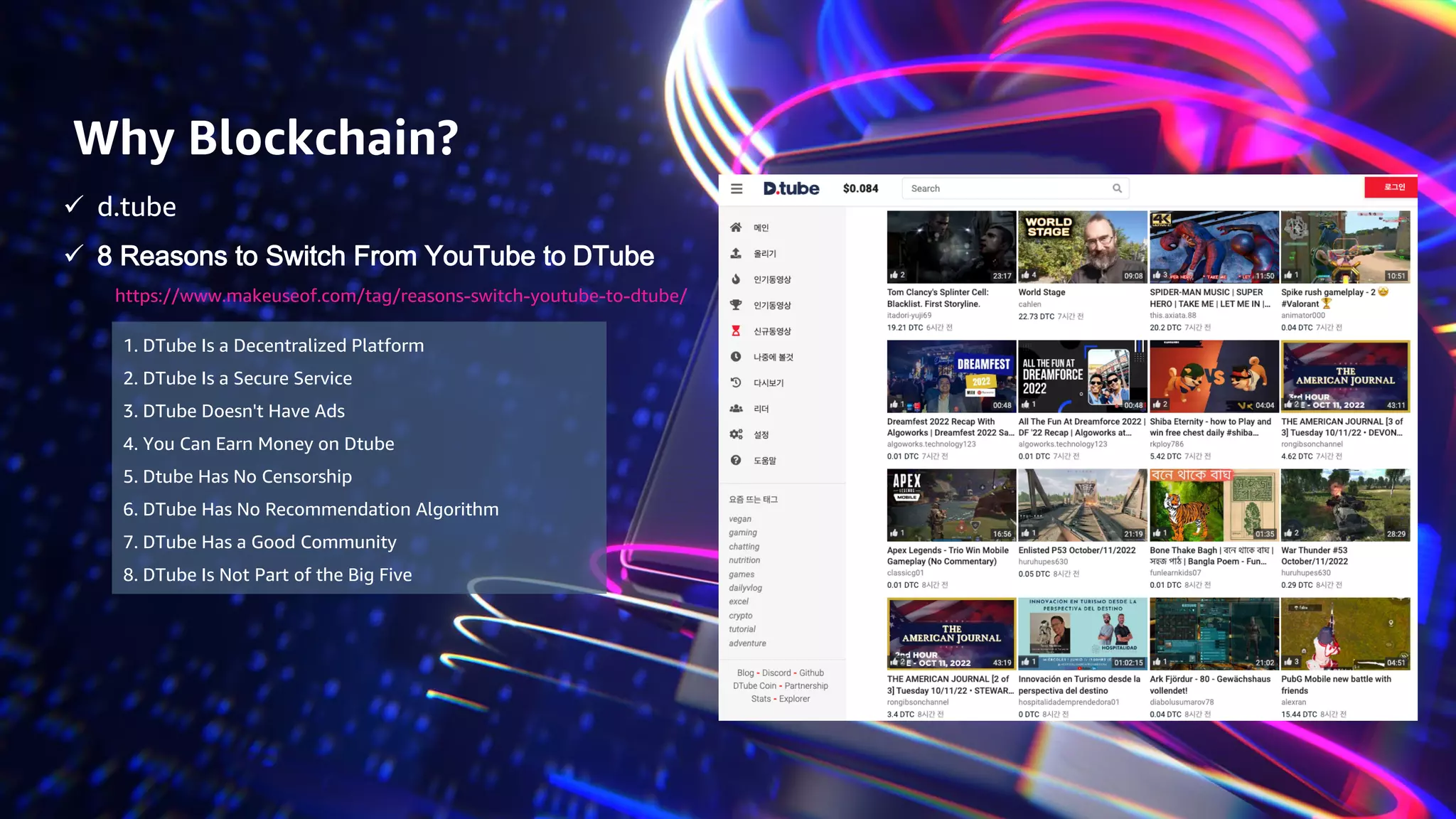Screen dimensions: 1456x819
Task: Click the channel name cahlen
Action: 1029,304
